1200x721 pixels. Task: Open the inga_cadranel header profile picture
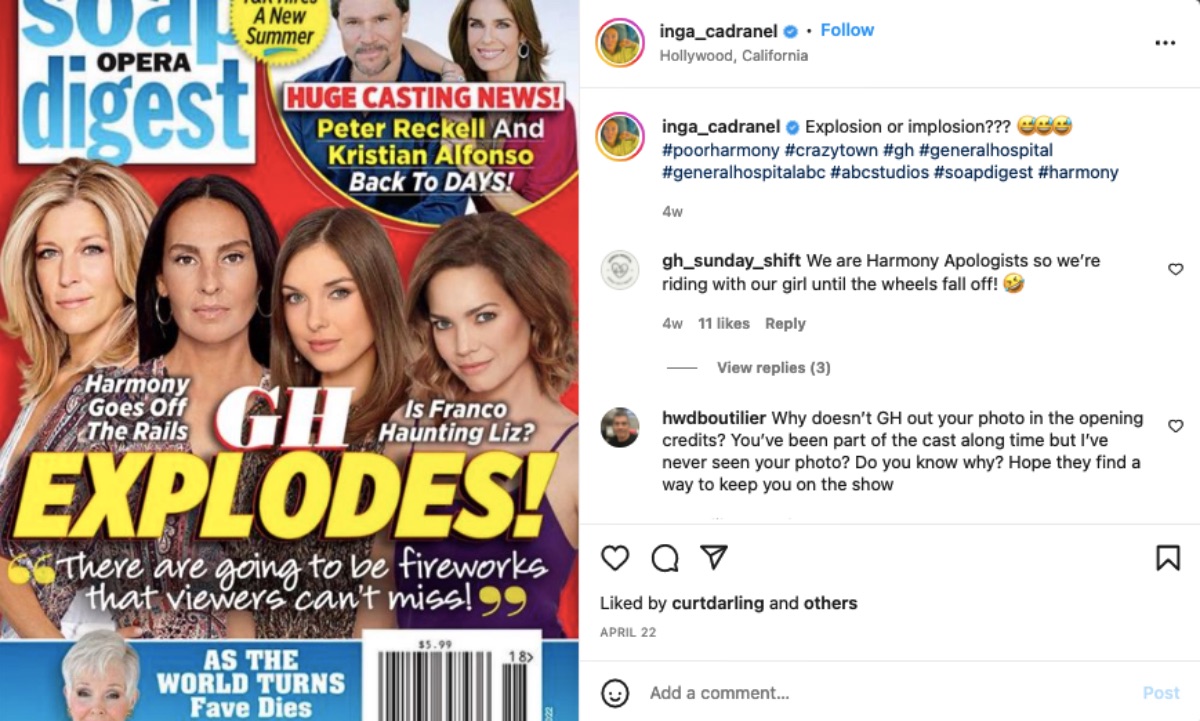click(619, 43)
